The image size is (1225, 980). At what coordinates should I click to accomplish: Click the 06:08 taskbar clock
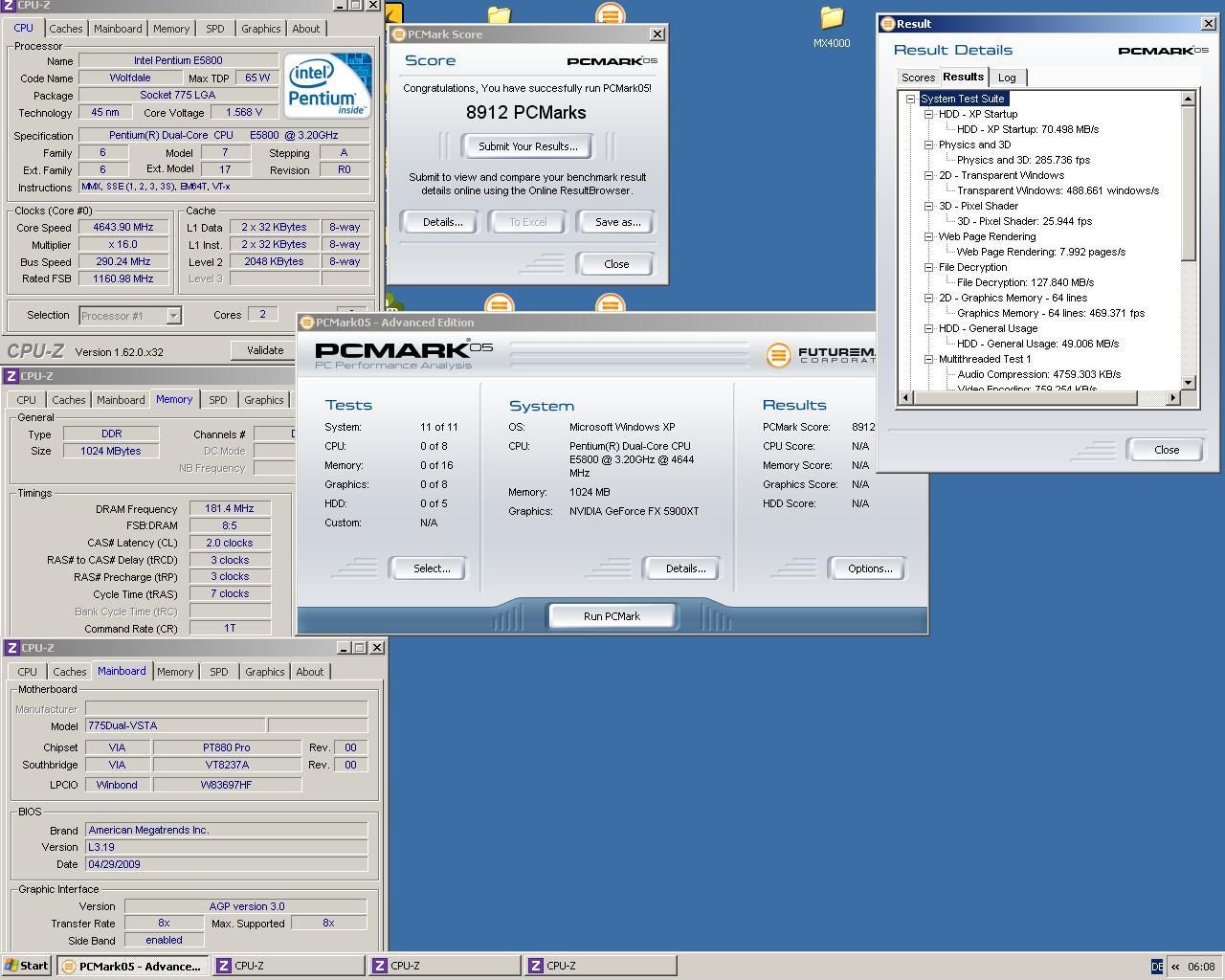coord(1201,967)
